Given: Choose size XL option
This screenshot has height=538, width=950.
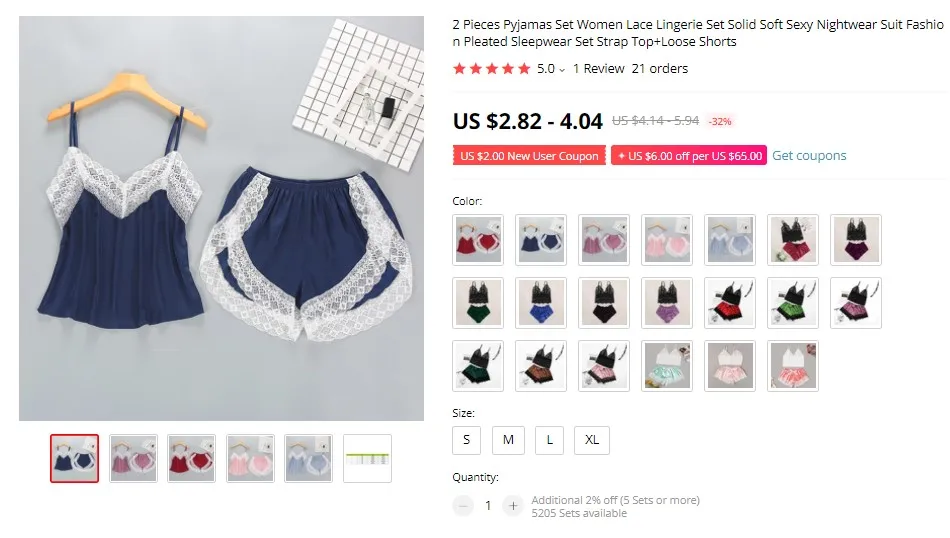Looking at the screenshot, I should pyautogui.click(x=592, y=440).
